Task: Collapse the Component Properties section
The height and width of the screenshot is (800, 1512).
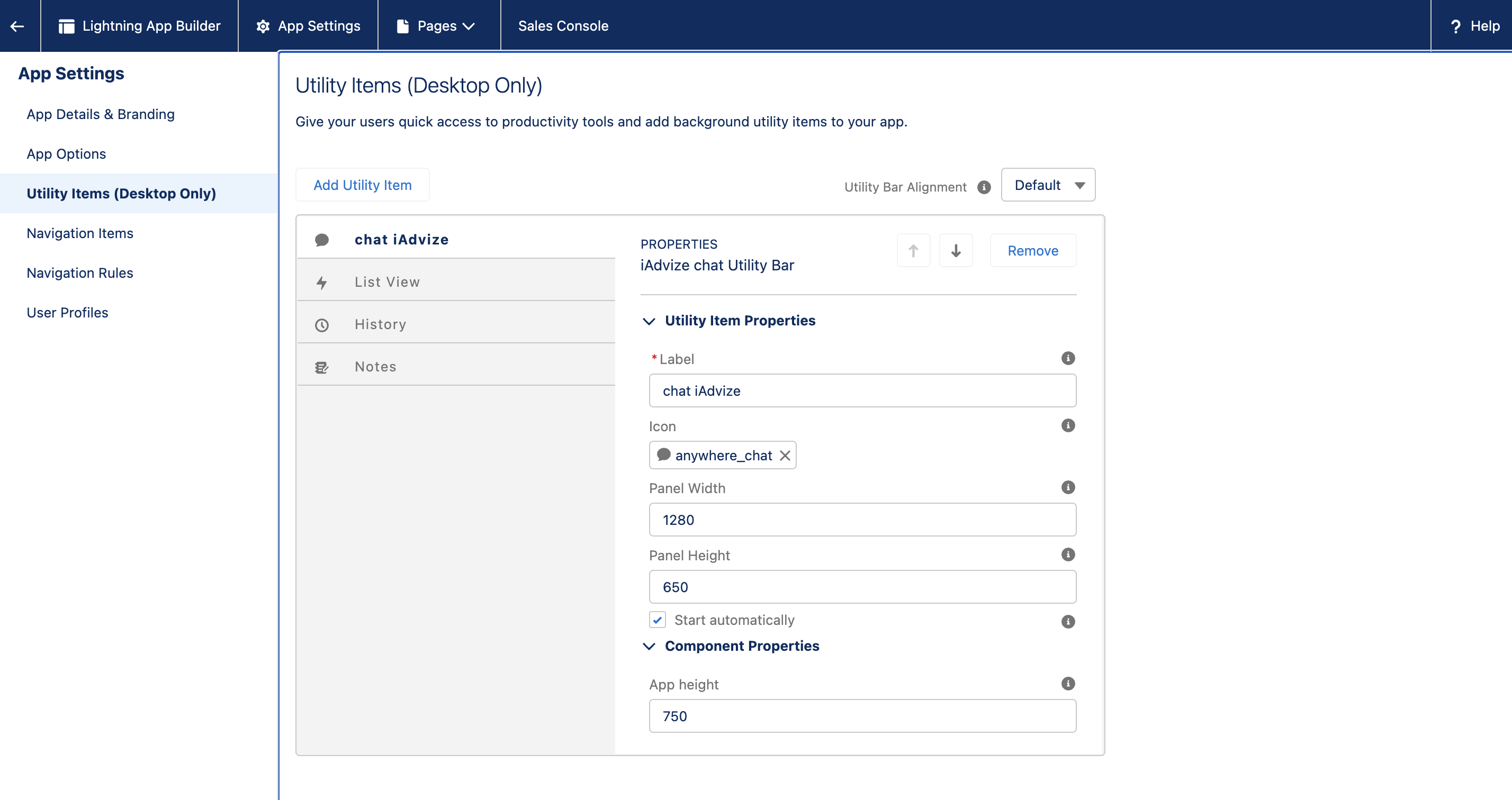Action: point(649,646)
